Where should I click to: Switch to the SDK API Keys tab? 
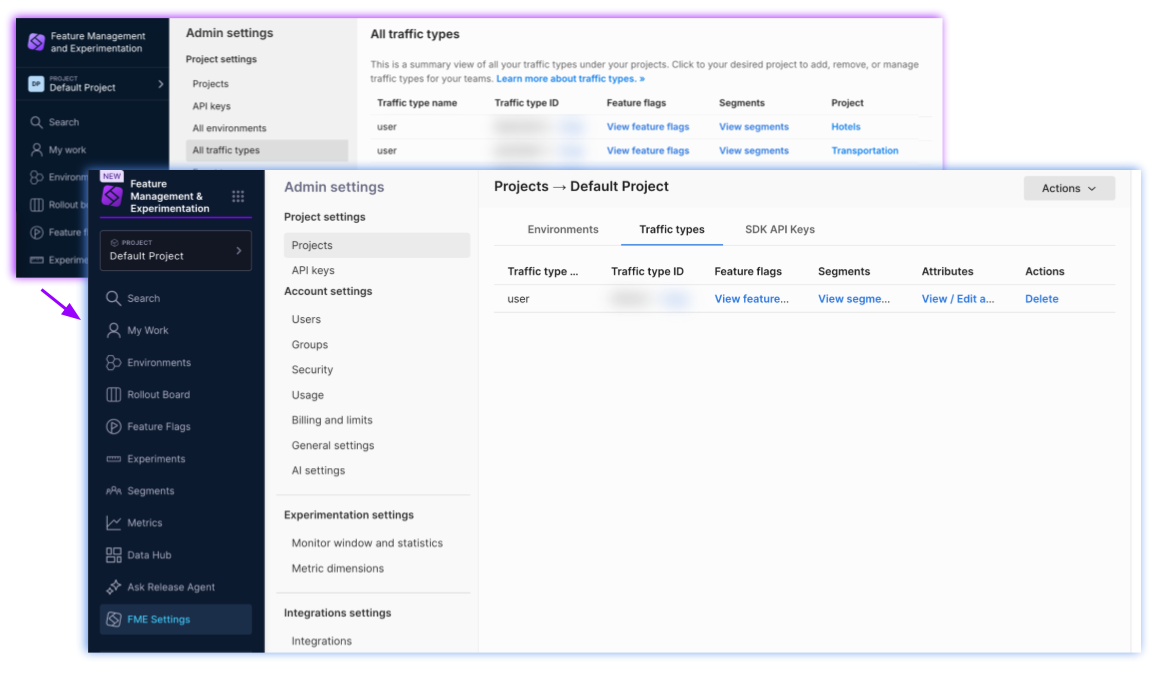pos(779,229)
